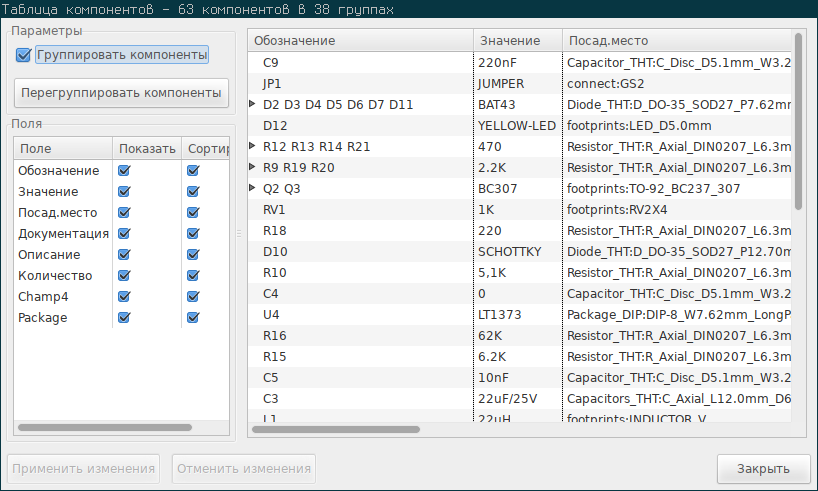Toggle the Показать checkbox for Посад.место
Image resolution: width=818 pixels, height=491 pixels.
pyautogui.click(x=124, y=212)
